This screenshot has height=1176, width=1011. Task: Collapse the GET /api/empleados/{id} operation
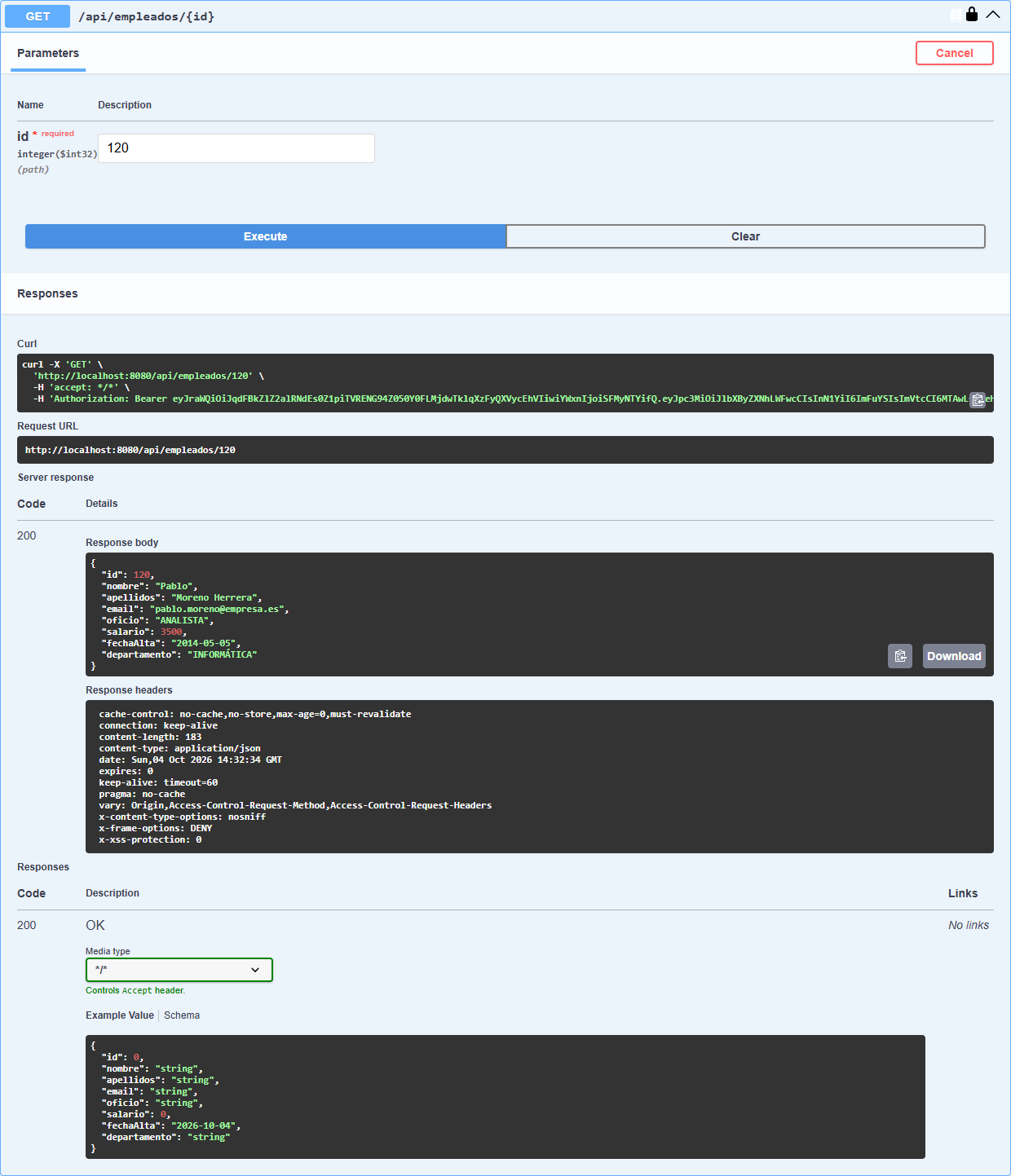(992, 15)
